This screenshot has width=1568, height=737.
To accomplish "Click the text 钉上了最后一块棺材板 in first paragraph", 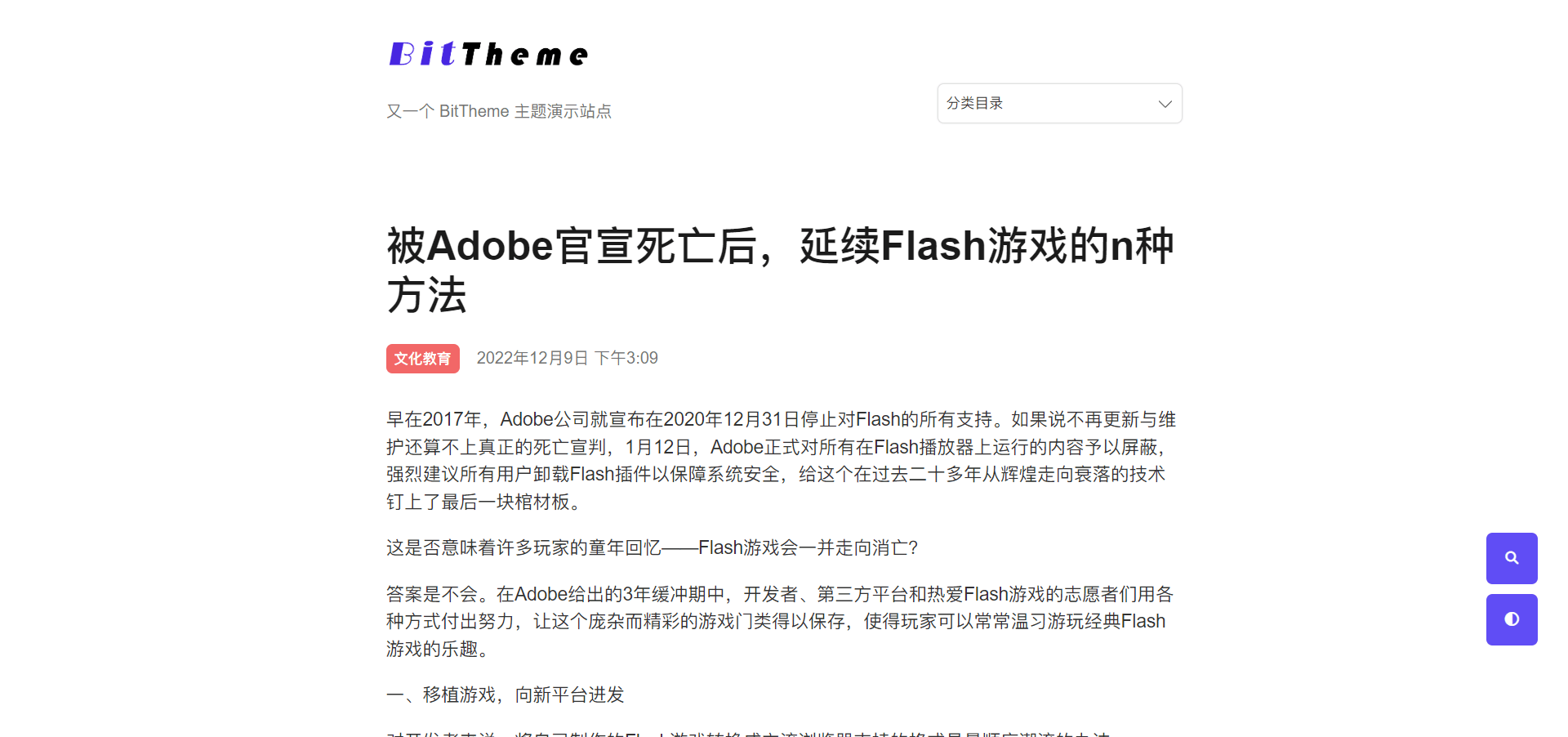I will coord(478,502).
